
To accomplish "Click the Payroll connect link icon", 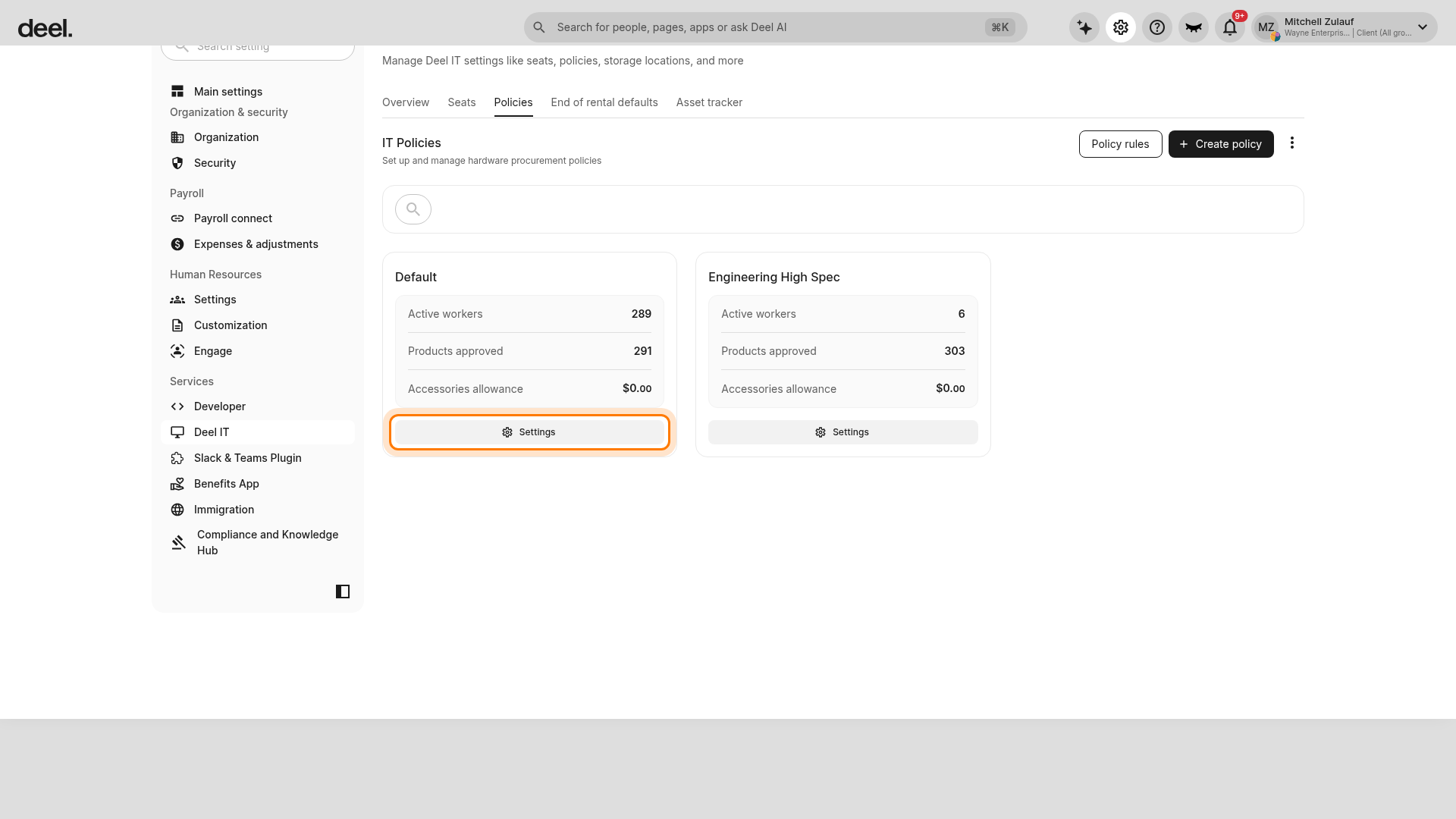I will 177,218.
